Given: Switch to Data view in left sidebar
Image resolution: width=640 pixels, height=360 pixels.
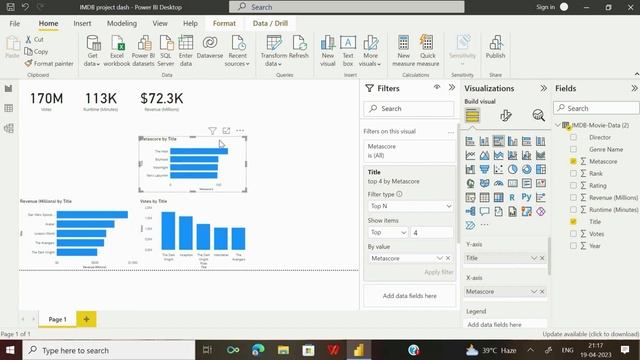Looking at the screenshot, I should [9, 108].
